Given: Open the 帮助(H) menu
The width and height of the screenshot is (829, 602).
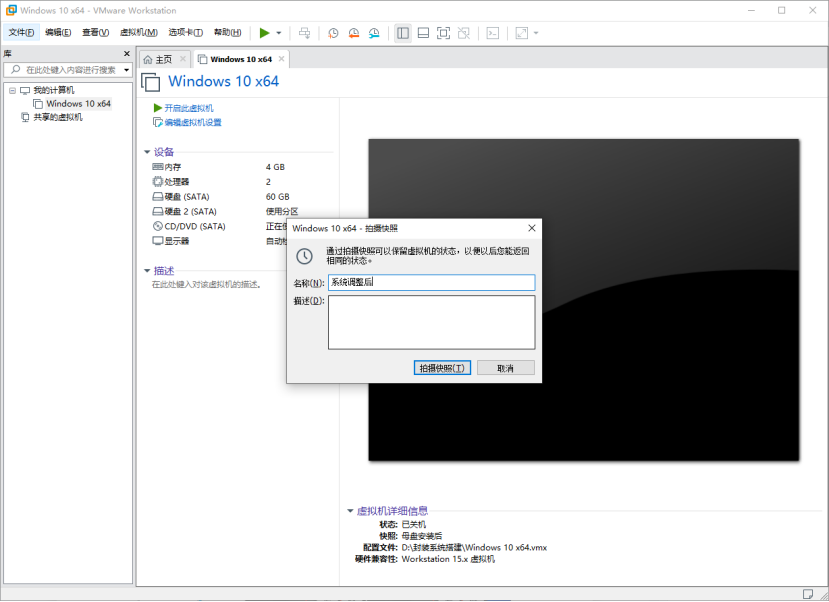Looking at the screenshot, I should [228, 33].
